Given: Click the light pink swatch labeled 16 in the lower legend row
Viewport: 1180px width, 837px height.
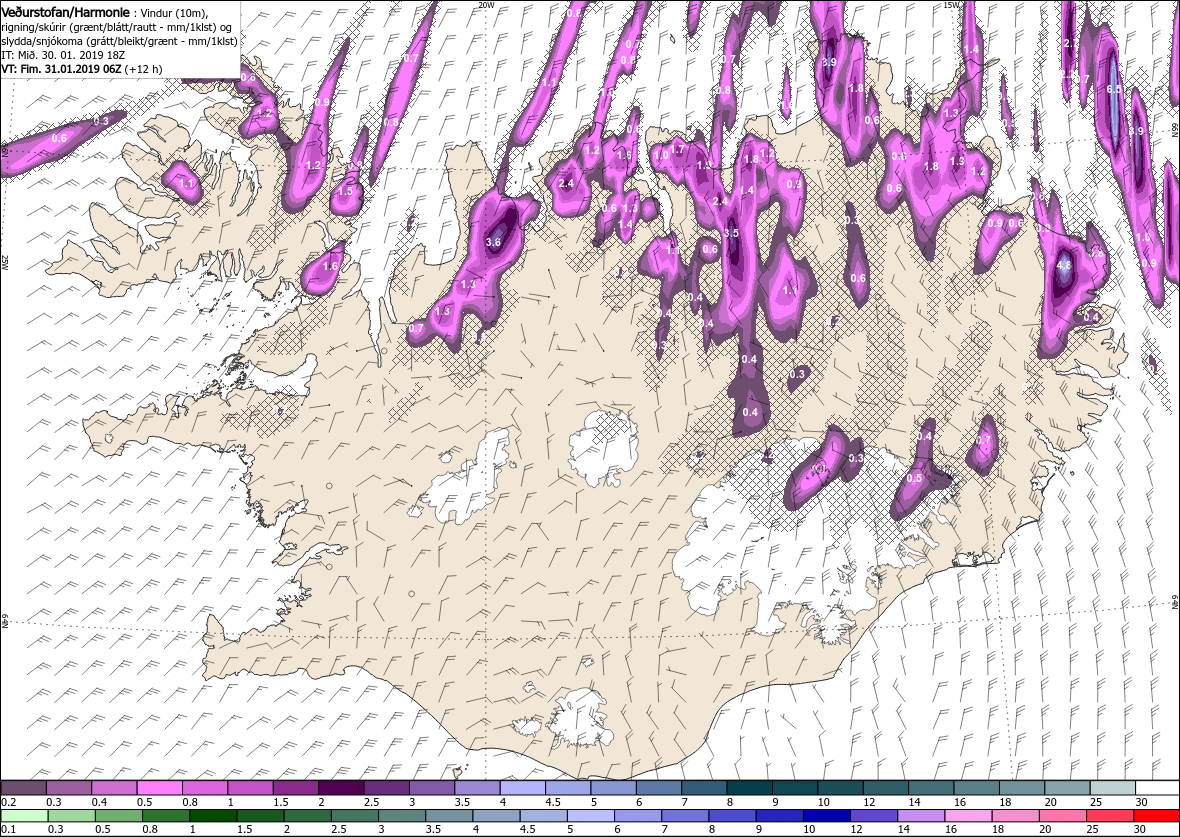Looking at the screenshot, I should click(968, 815).
